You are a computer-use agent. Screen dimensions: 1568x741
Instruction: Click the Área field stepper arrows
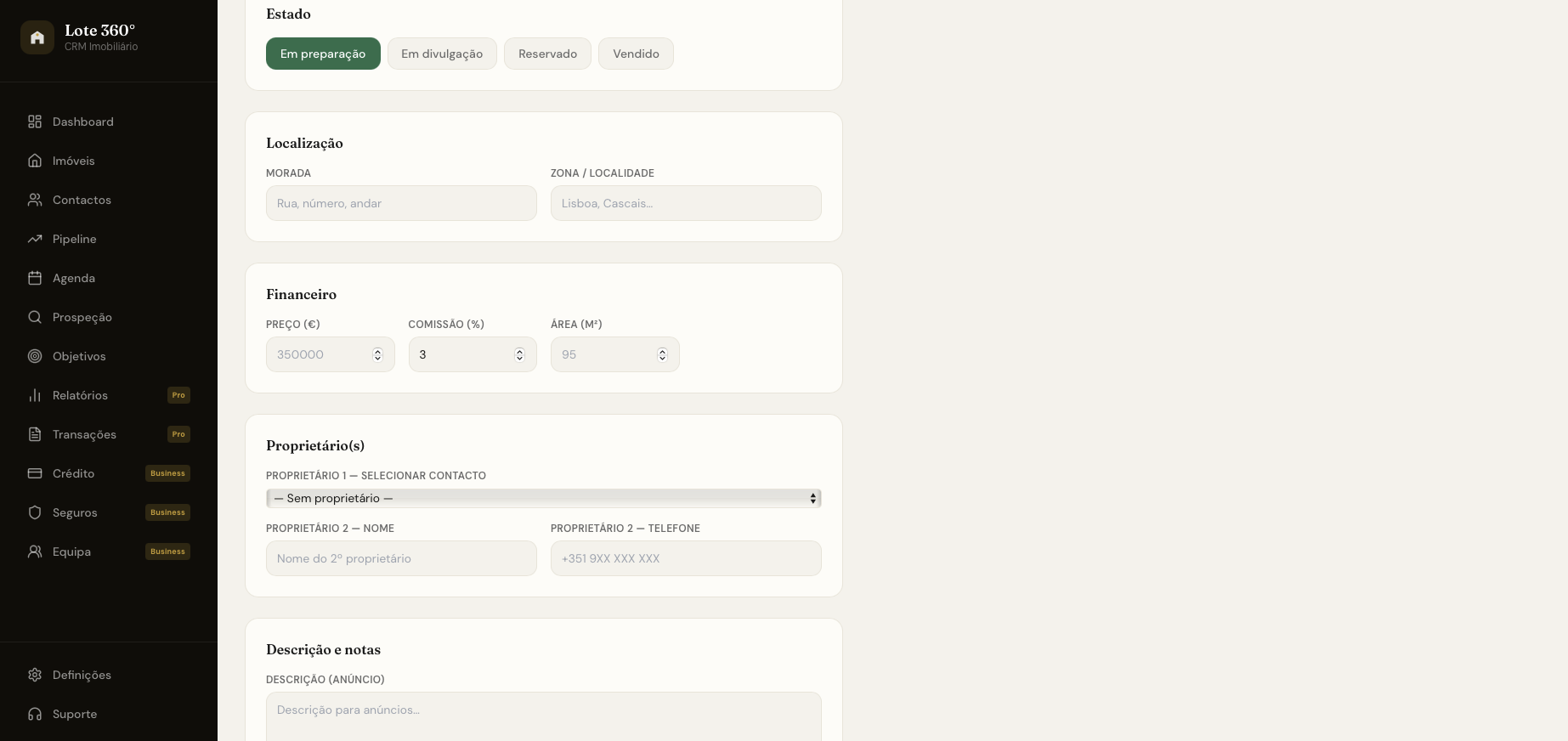[662, 354]
